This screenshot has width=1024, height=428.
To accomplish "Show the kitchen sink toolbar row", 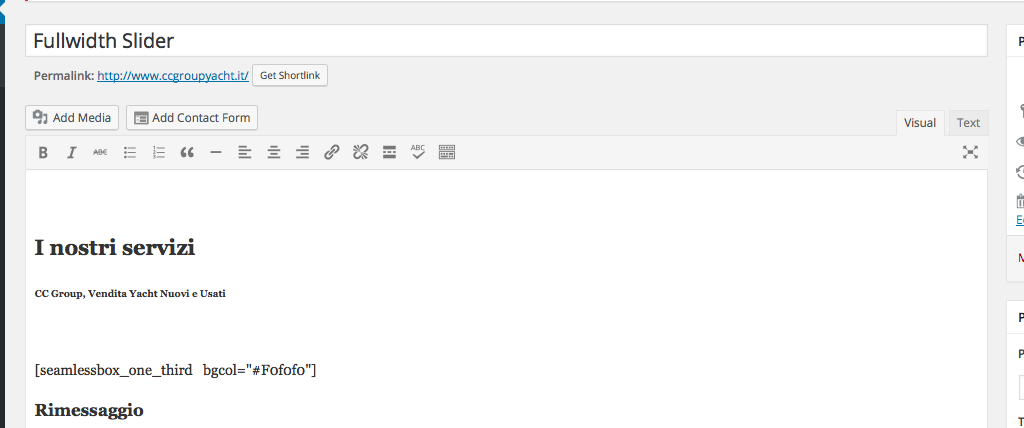I will 447,153.
